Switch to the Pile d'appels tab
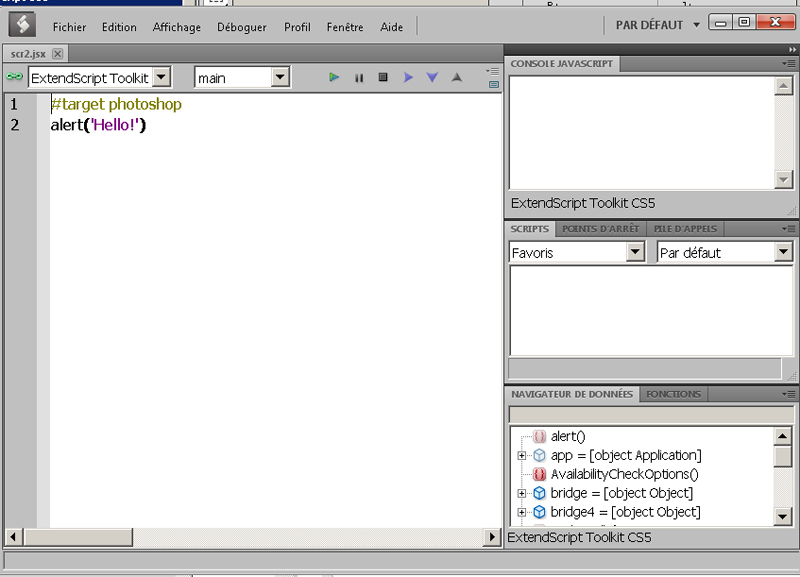Screen dimensions: 800x577 click(x=685, y=229)
